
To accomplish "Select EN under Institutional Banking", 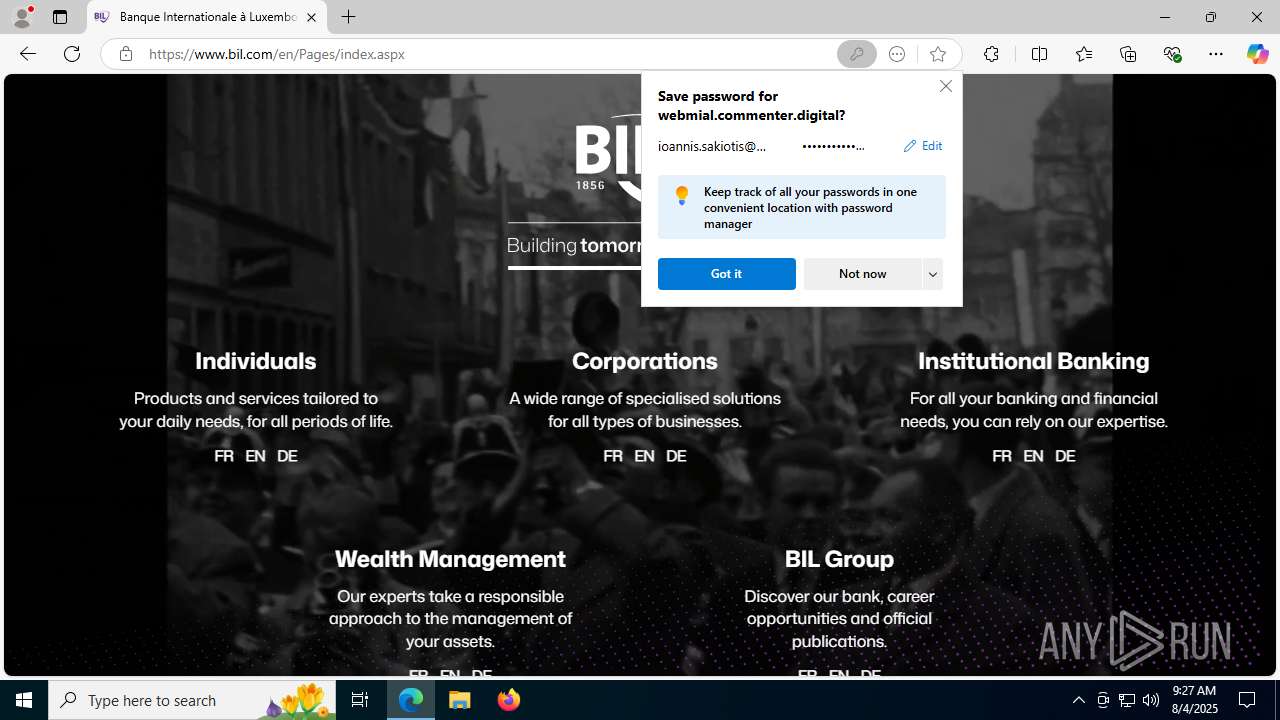I will point(1033,456).
